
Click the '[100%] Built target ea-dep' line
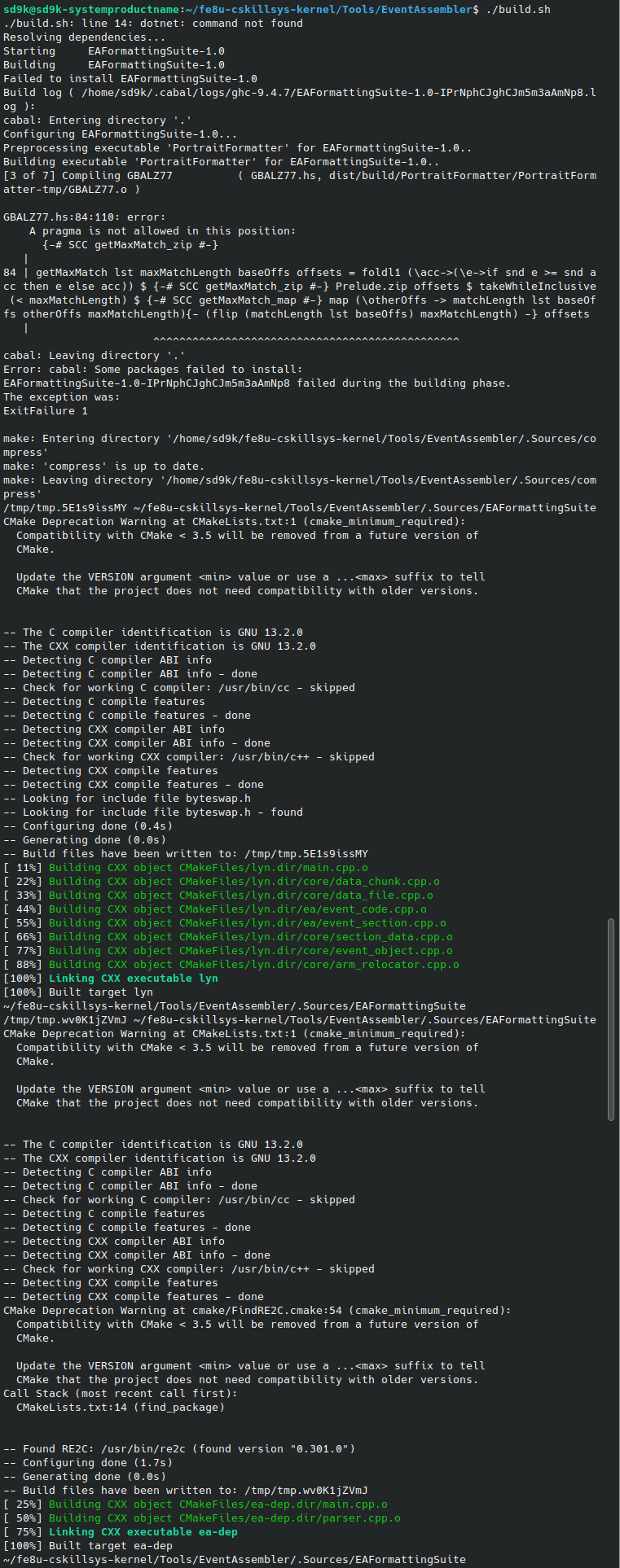click(88, 1546)
